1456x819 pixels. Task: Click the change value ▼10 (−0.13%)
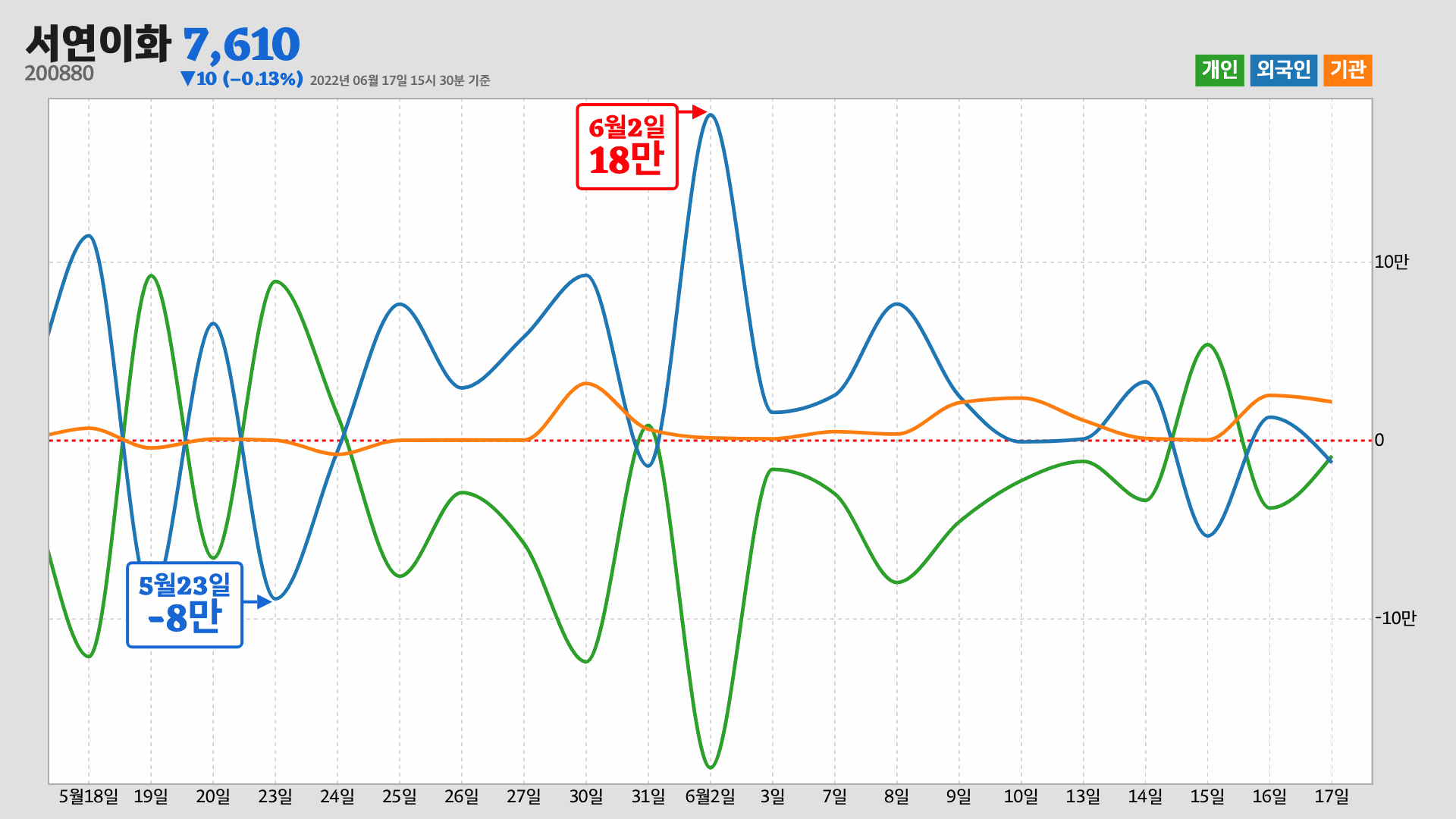(242, 79)
